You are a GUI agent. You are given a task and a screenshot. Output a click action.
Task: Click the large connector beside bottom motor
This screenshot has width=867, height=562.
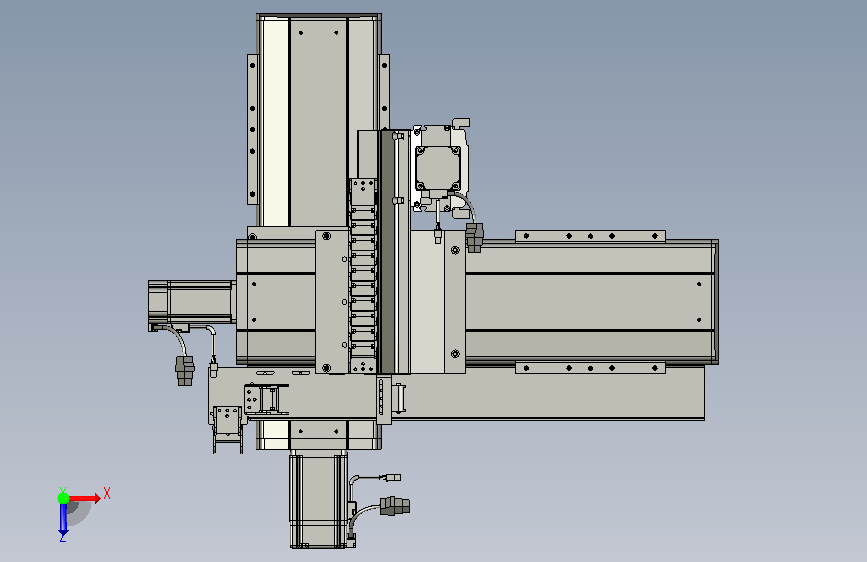point(395,506)
